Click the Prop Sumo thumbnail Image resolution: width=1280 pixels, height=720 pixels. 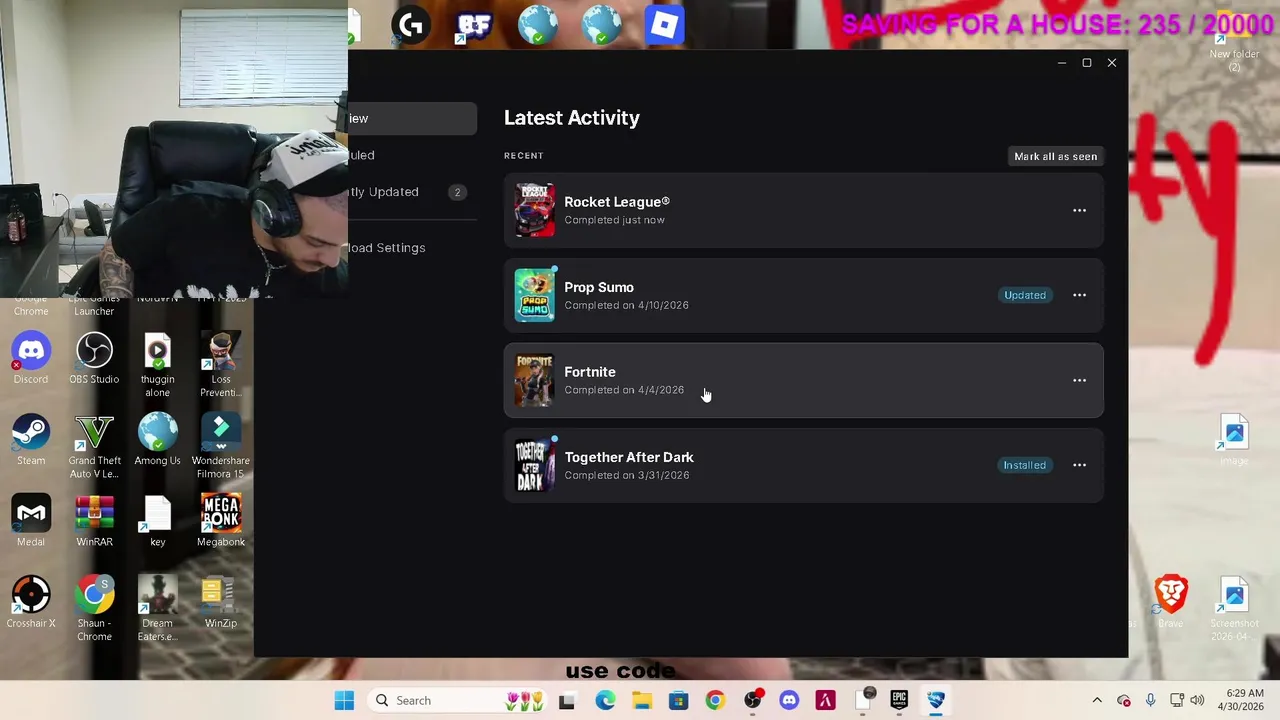click(534, 295)
